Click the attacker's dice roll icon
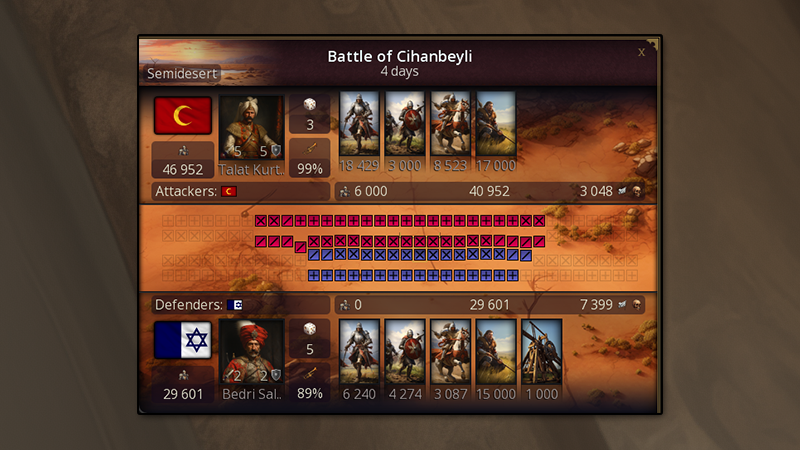Image resolution: width=800 pixels, height=450 pixels. (x=310, y=105)
